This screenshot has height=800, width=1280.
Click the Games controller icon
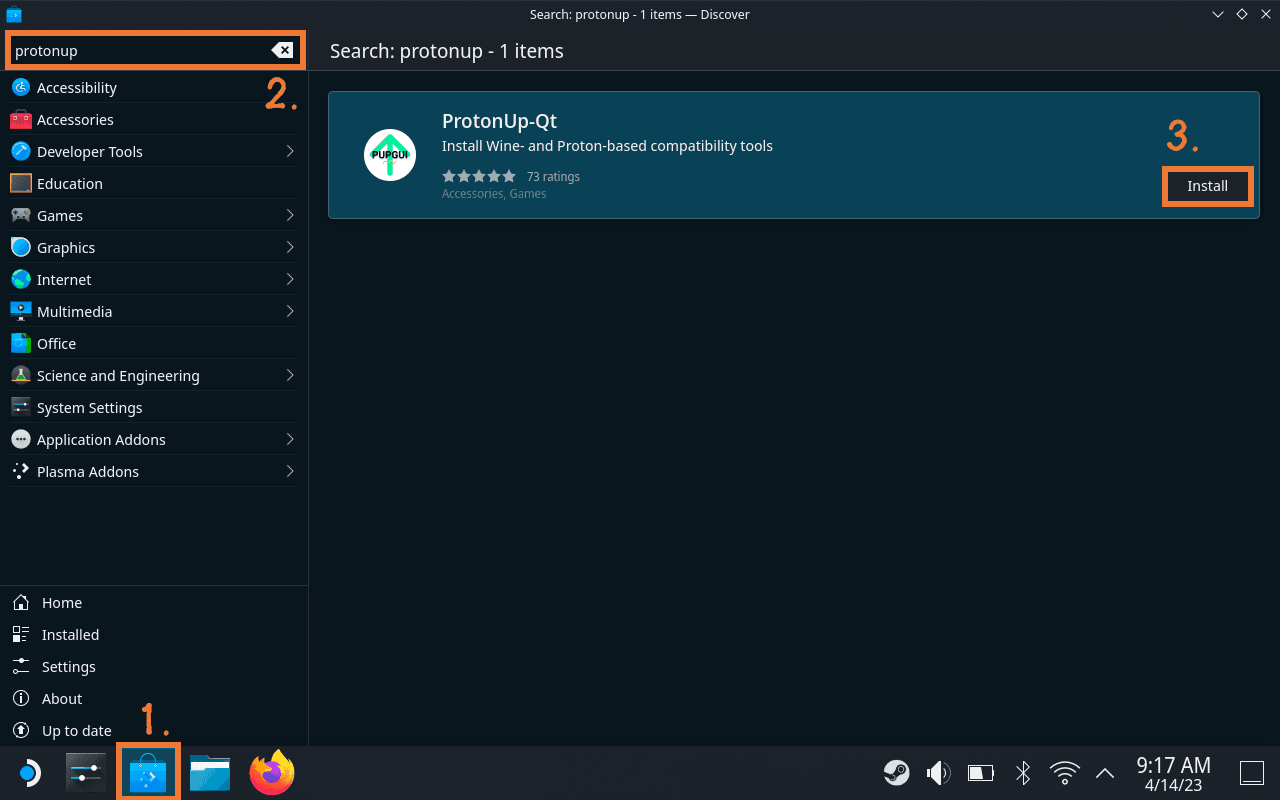coord(21,216)
